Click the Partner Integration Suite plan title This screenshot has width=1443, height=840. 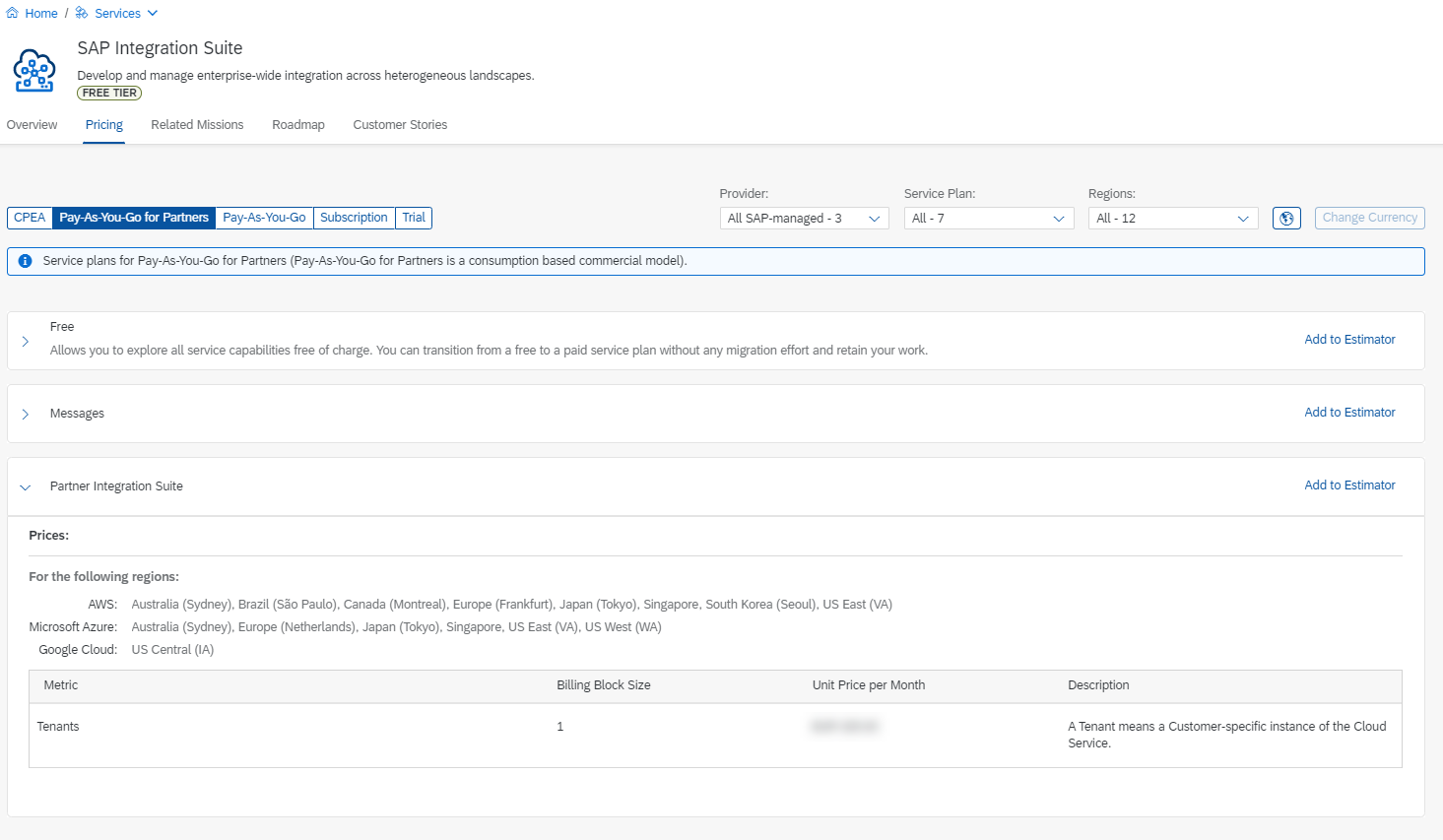click(116, 486)
